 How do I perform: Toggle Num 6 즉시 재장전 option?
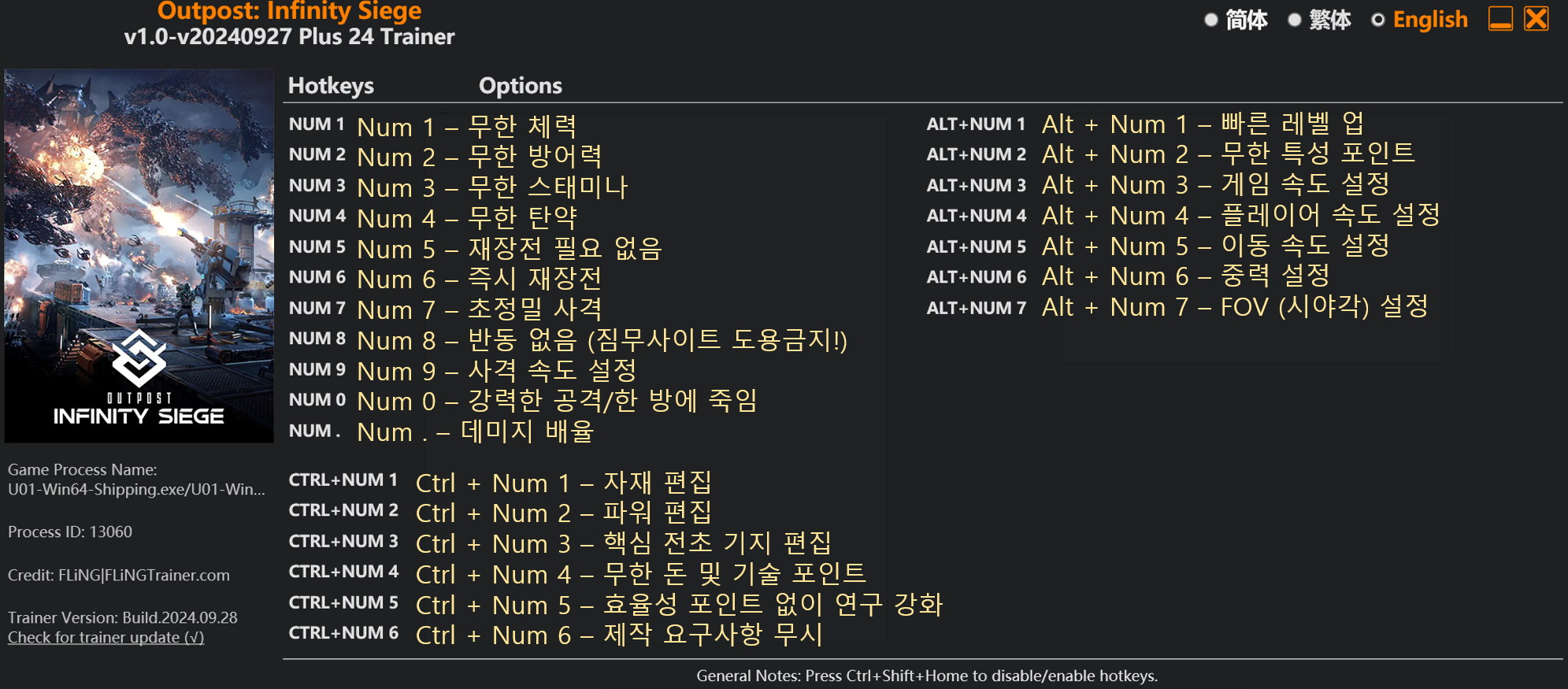click(480, 279)
